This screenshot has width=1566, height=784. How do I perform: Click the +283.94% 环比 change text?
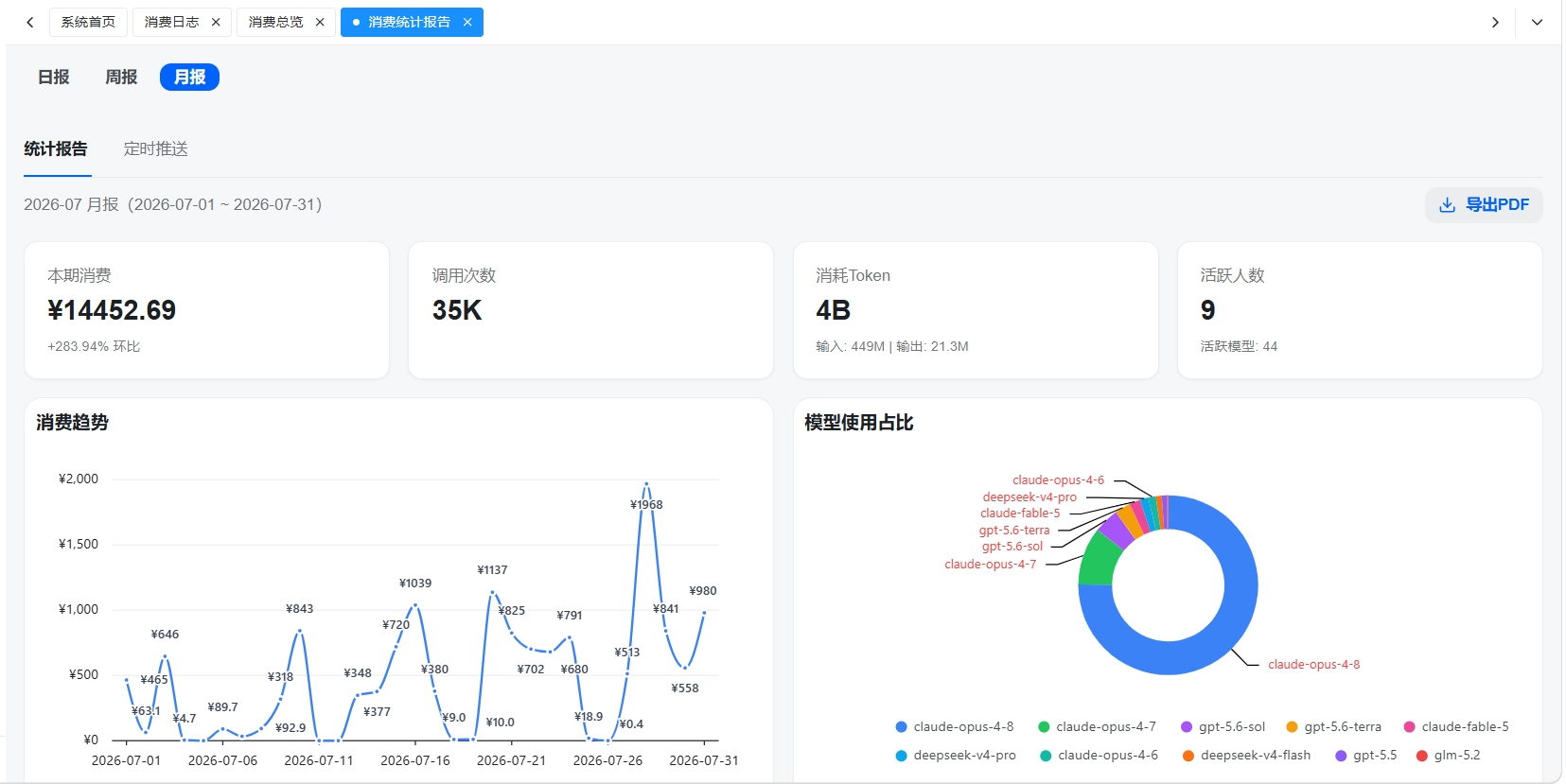coord(94,346)
